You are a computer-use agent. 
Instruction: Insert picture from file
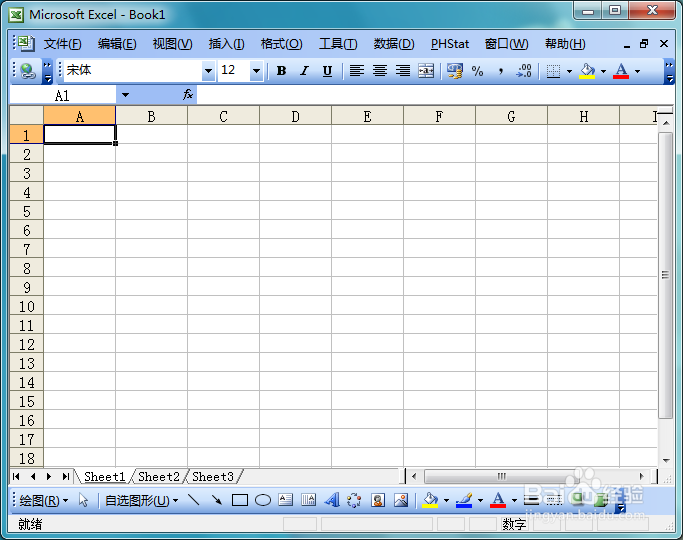401,500
